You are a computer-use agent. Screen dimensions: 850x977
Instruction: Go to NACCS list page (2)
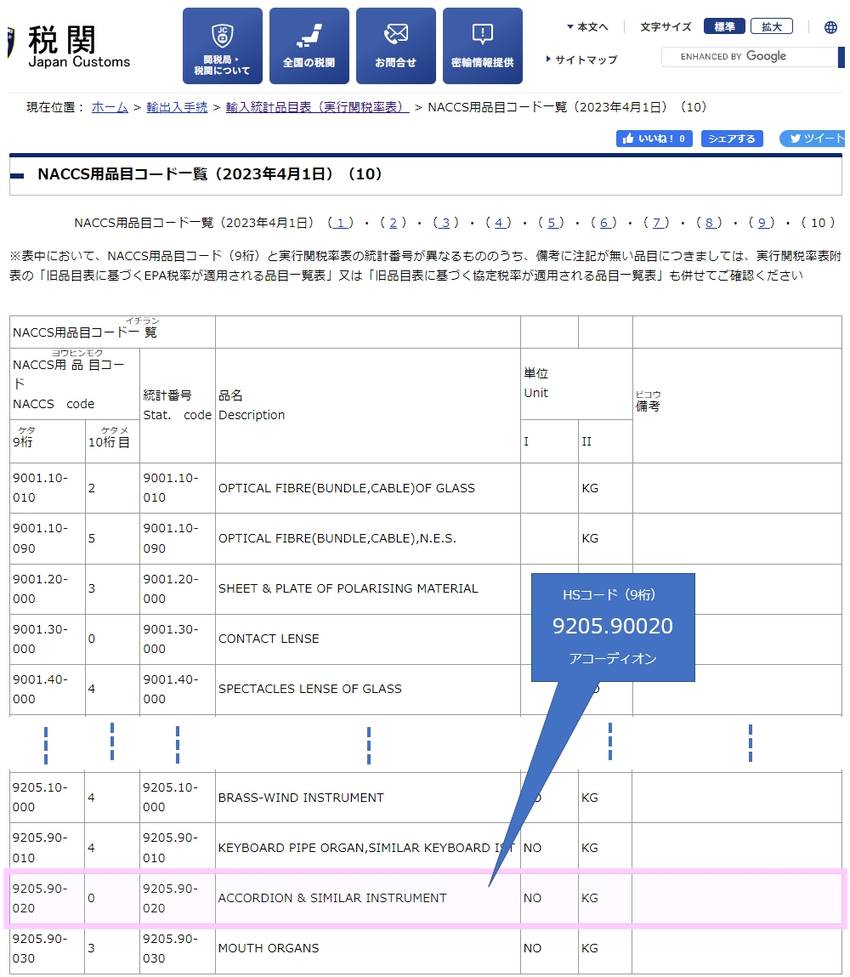[393, 222]
